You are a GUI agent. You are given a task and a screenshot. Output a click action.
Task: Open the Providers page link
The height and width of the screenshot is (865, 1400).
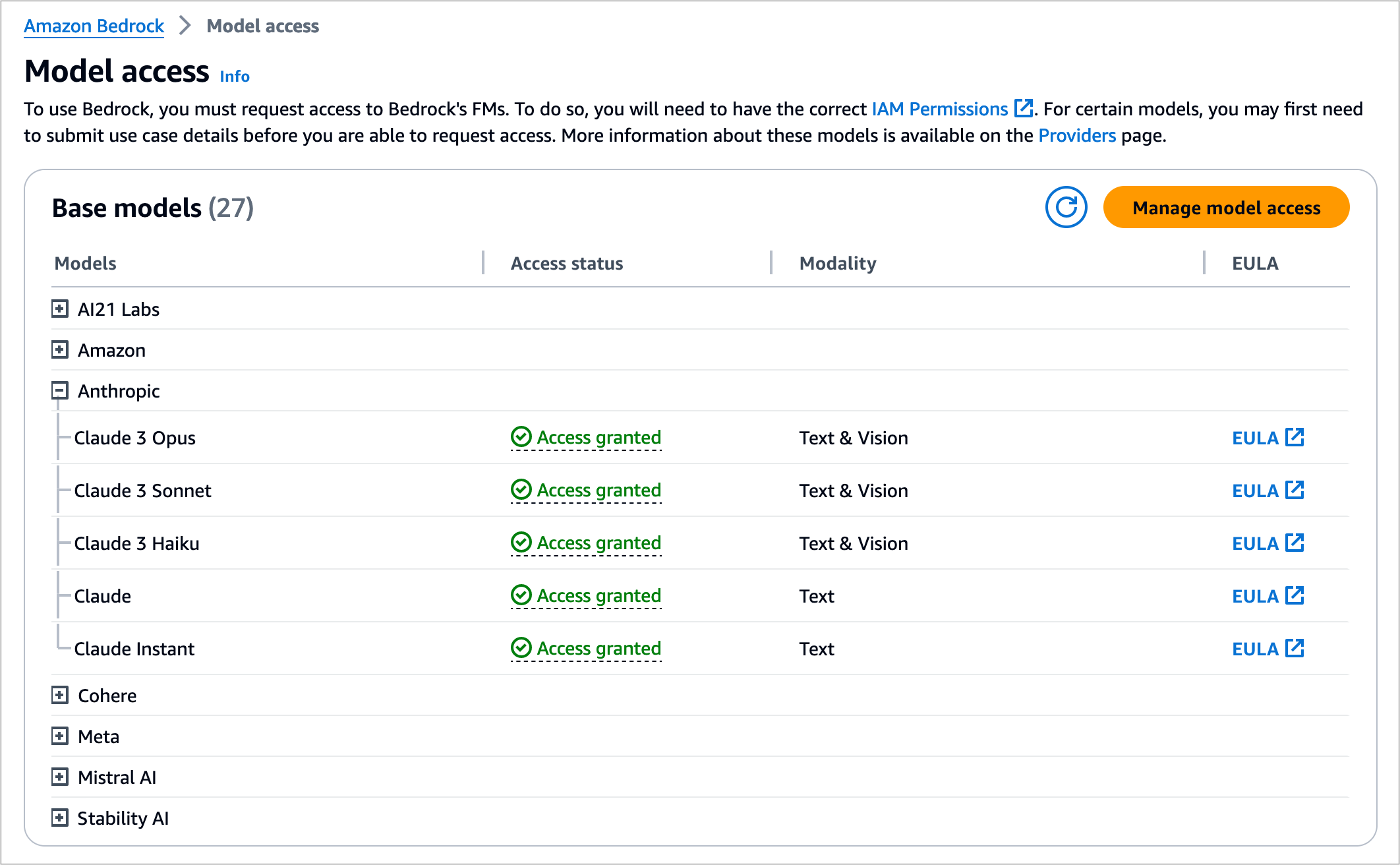1076,135
